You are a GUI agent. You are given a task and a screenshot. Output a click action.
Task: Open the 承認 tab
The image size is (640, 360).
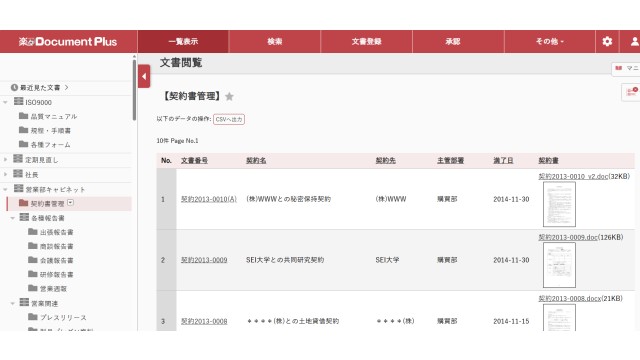coord(453,41)
